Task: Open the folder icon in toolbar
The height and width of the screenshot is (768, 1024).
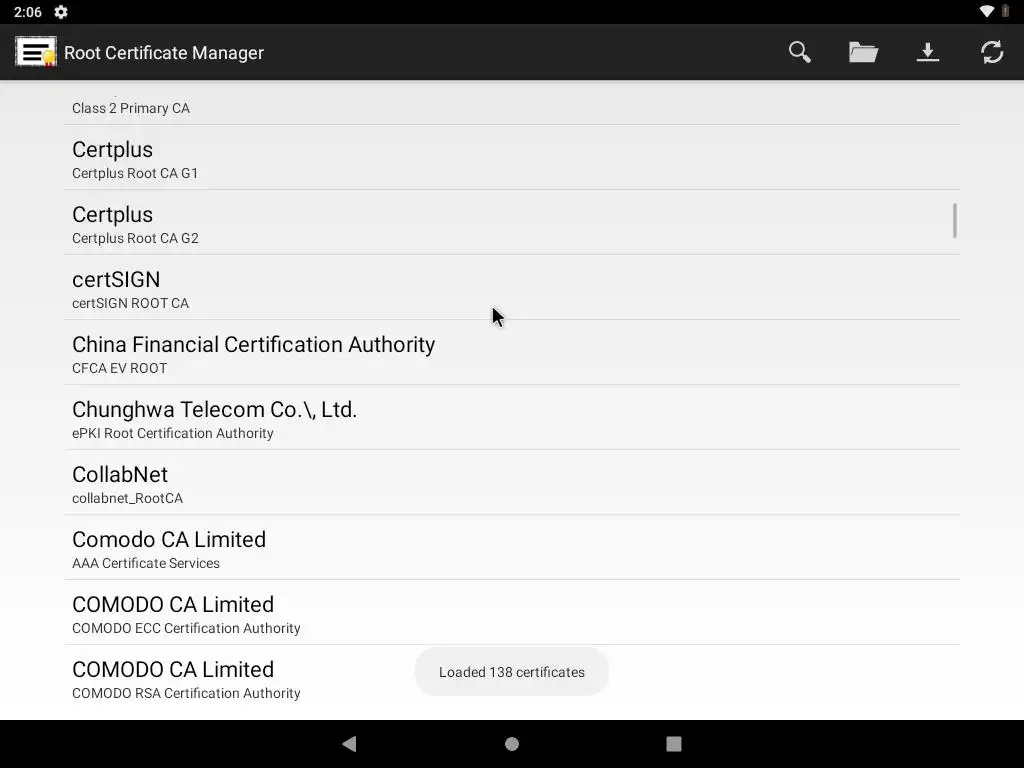Action: click(x=863, y=52)
